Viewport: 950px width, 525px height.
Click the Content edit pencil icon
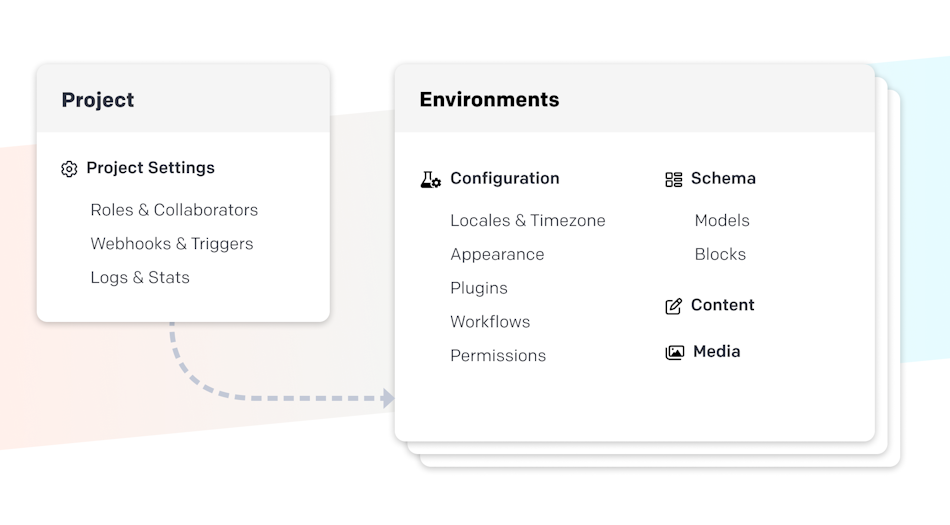point(674,306)
